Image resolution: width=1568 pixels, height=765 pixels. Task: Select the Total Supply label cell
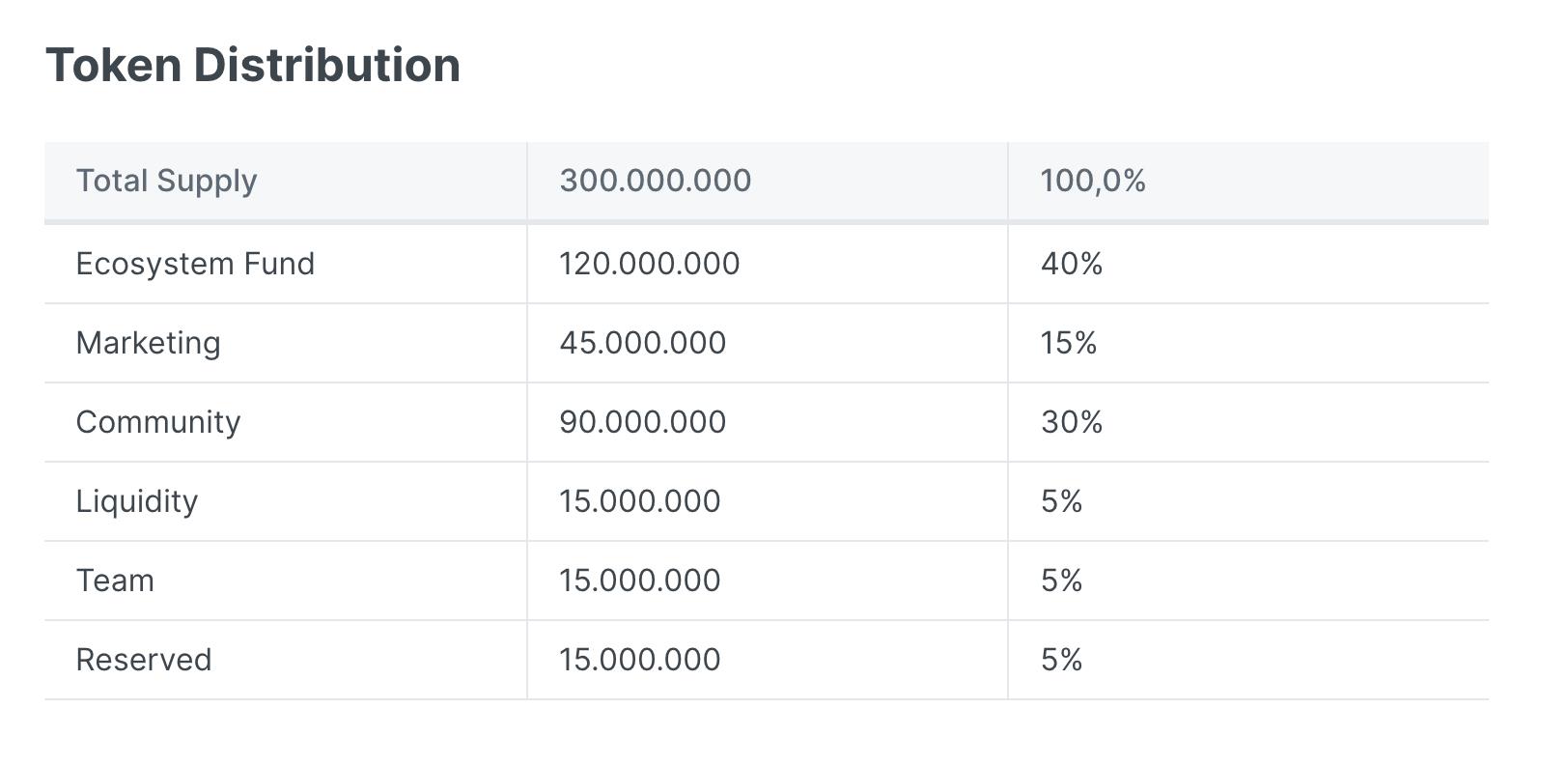(x=166, y=181)
